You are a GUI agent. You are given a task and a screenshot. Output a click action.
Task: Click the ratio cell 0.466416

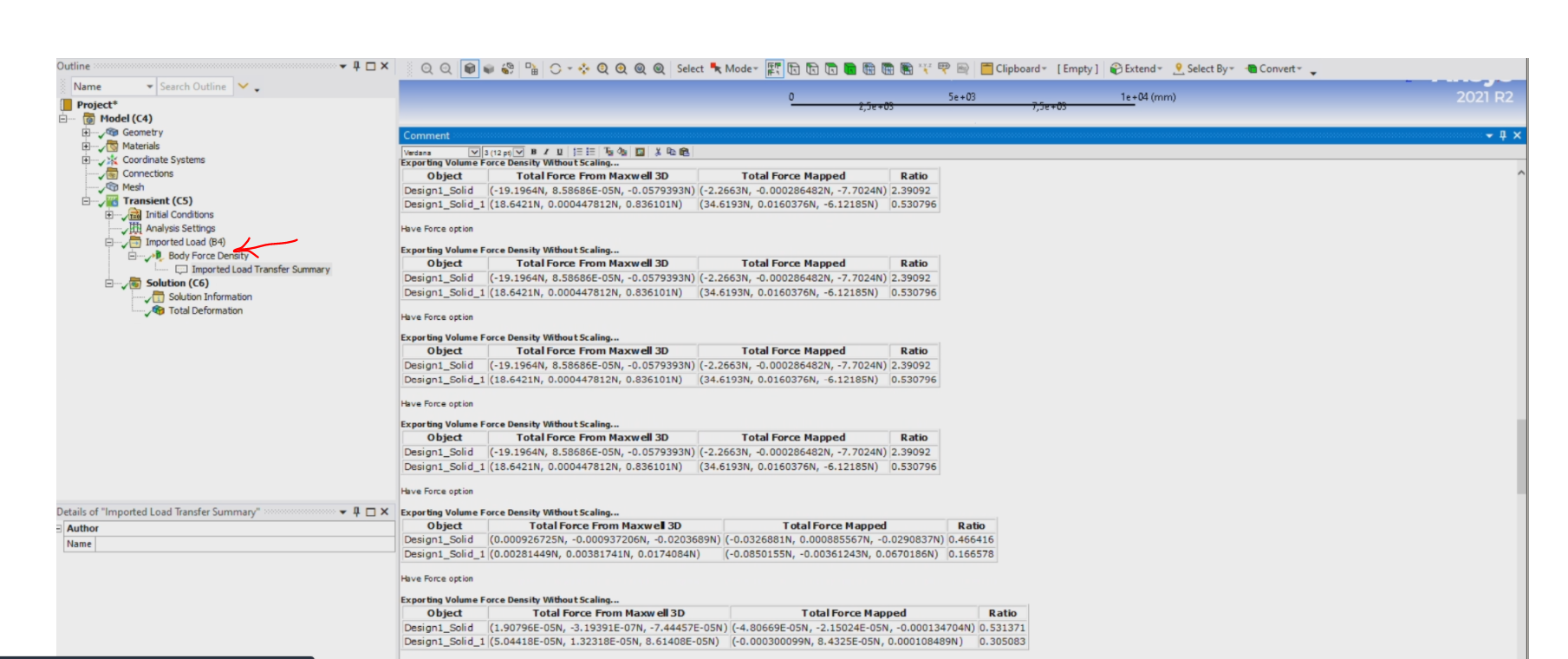[x=972, y=539]
